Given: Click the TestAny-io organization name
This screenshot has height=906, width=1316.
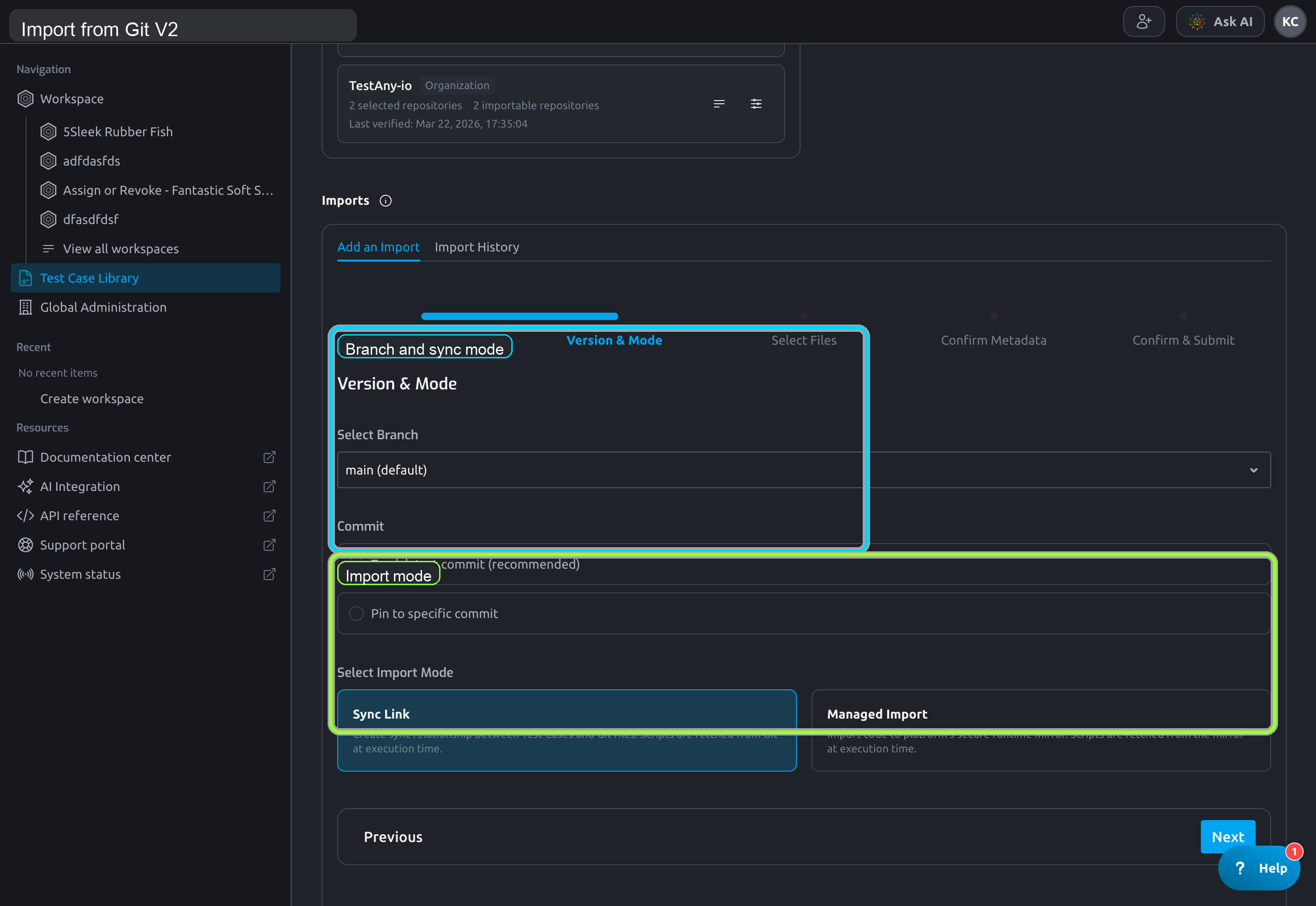Looking at the screenshot, I should point(380,86).
